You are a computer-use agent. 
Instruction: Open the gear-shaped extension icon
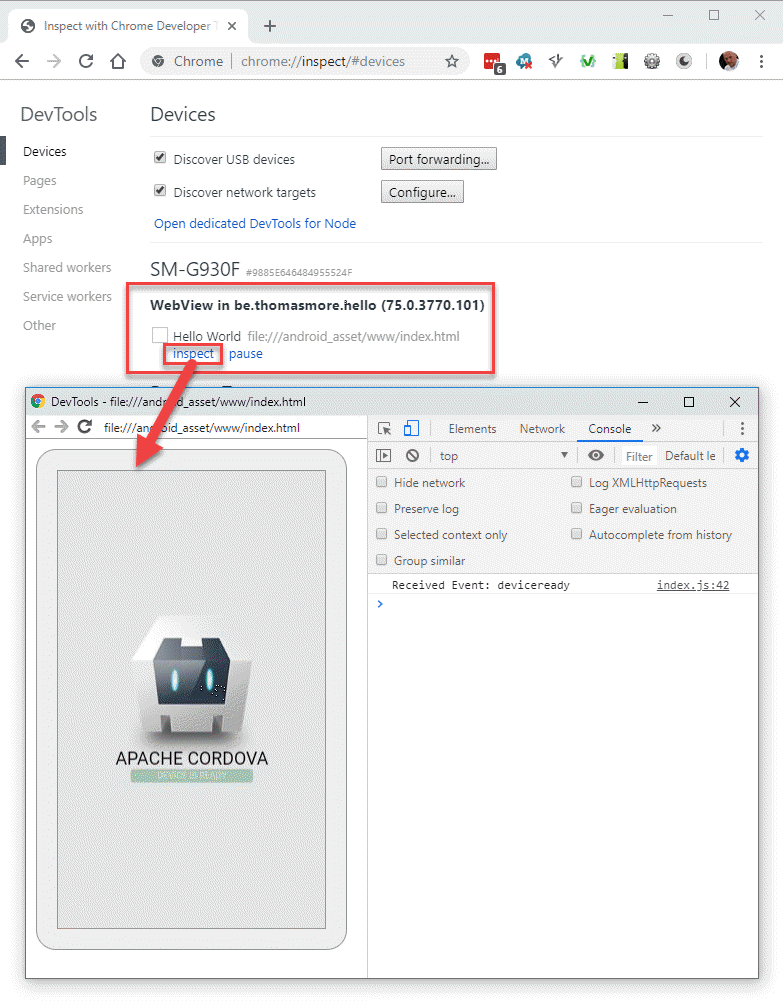pyautogui.click(x=652, y=61)
